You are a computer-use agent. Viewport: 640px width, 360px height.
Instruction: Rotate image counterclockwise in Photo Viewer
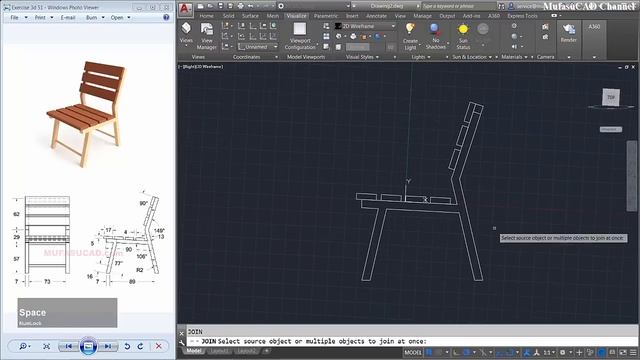point(127,346)
